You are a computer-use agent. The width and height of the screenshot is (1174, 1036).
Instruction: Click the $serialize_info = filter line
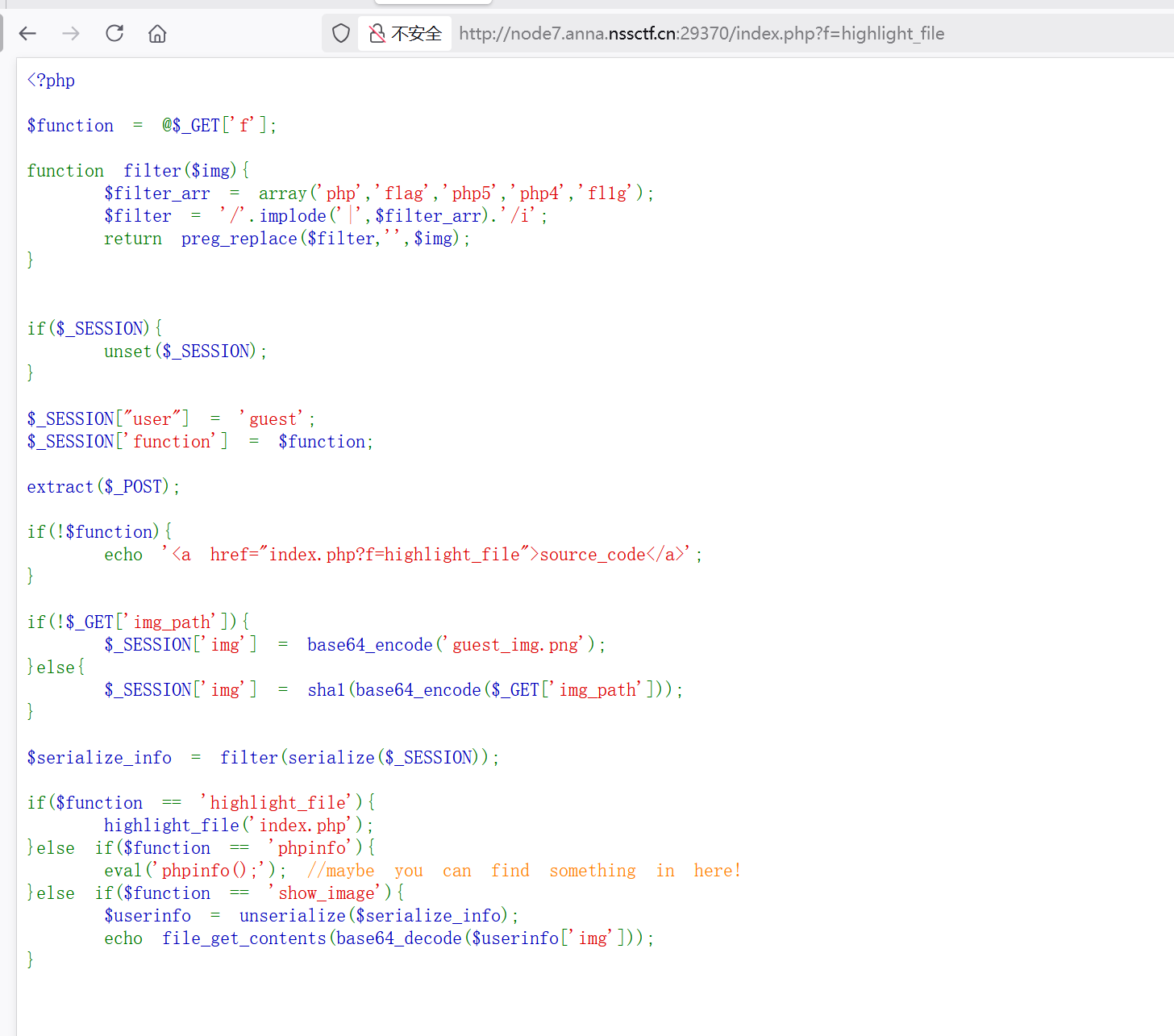[263, 757]
